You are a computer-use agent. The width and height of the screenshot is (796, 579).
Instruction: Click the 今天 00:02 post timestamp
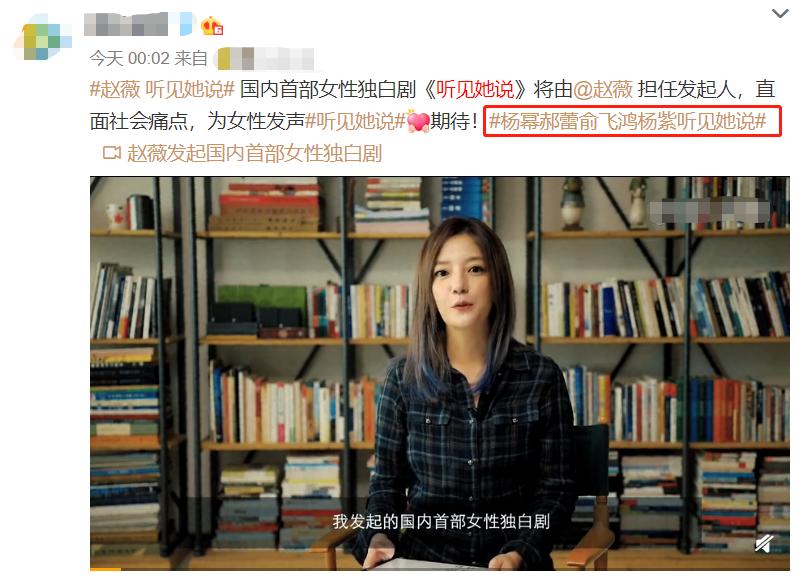tap(129, 58)
